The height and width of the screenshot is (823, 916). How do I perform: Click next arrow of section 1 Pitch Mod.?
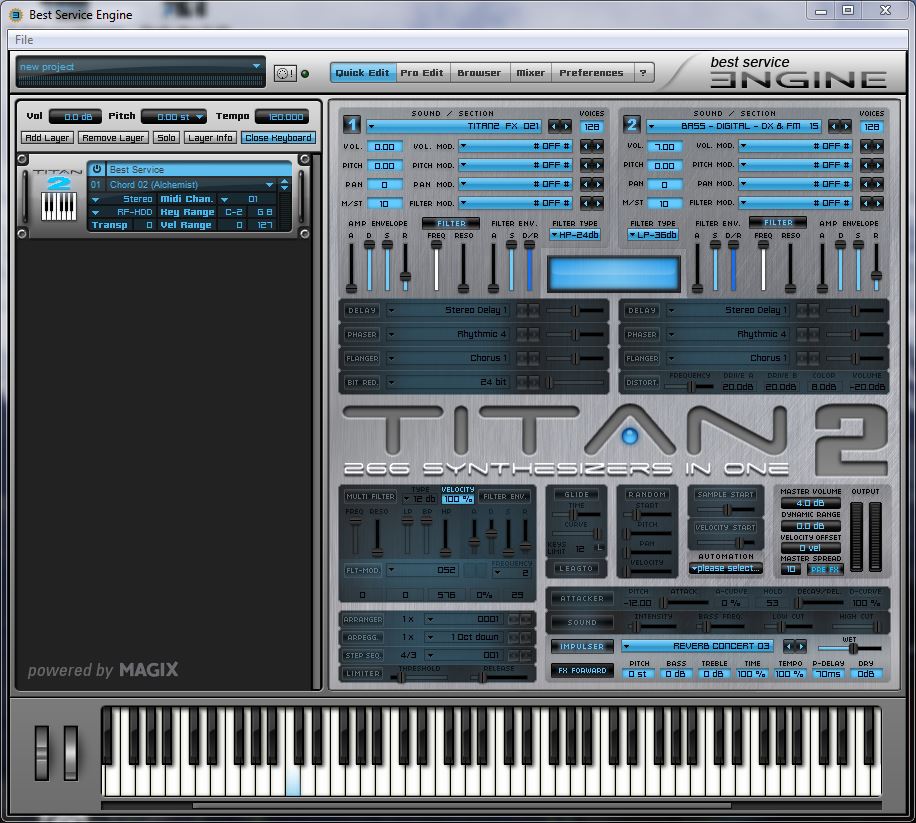598,165
